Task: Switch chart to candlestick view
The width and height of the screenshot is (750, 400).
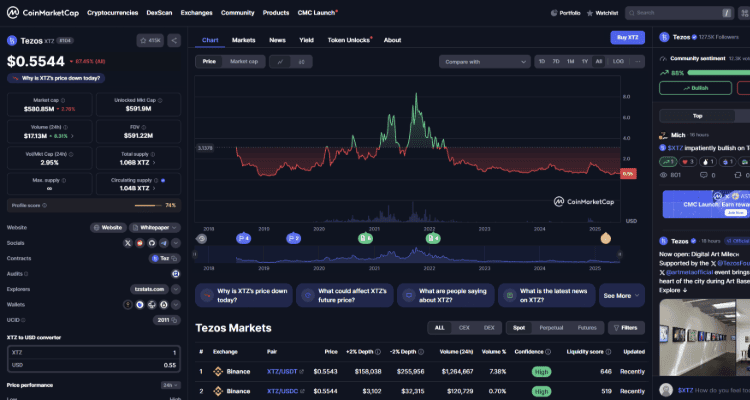Action: click(x=301, y=62)
